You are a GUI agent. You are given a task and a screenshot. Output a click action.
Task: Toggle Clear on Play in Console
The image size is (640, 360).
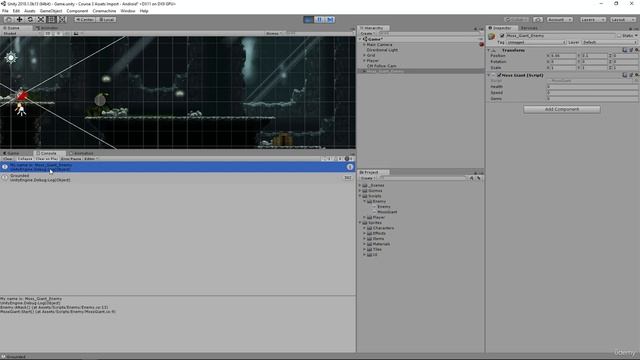click(x=47, y=159)
